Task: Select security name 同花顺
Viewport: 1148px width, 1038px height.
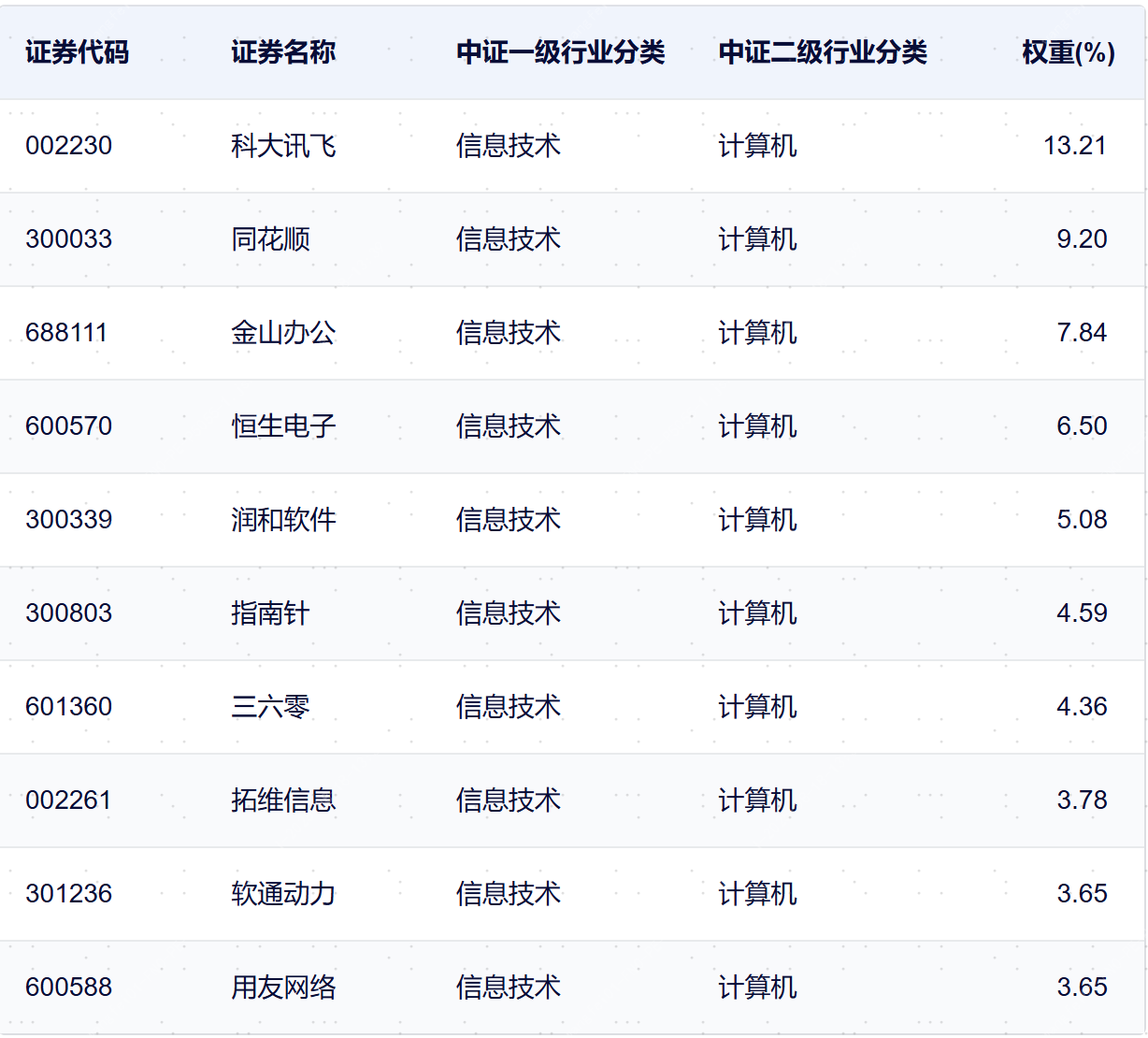Action: pos(270,239)
